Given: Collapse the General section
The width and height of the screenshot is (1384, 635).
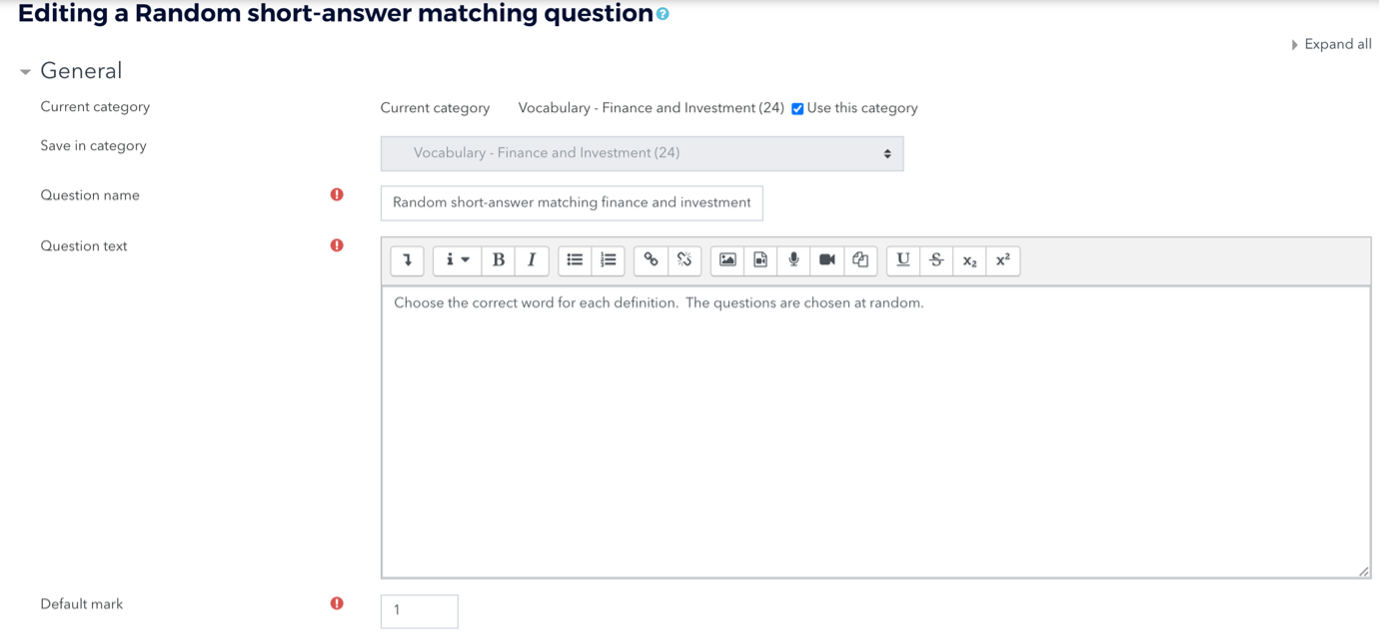Looking at the screenshot, I should 26,72.
